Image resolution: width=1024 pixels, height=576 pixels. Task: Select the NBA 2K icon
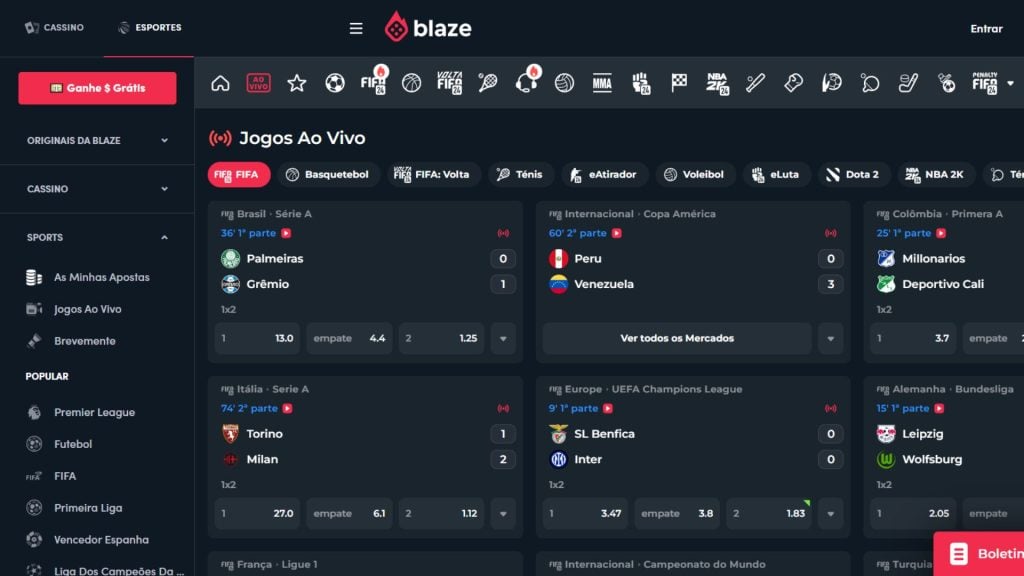click(717, 83)
